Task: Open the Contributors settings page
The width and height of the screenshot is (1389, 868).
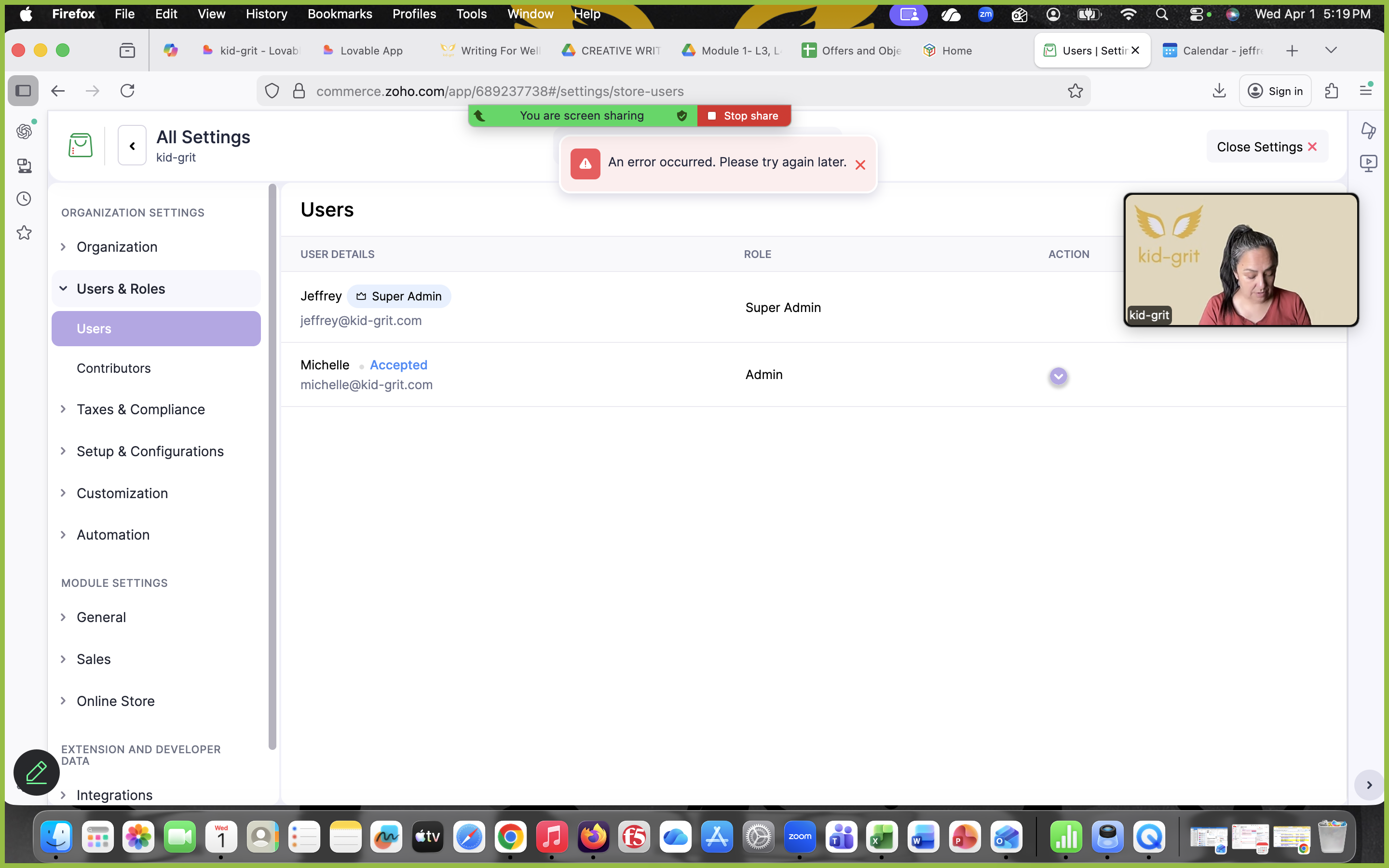Action: pyautogui.click(x=114, y=368)
